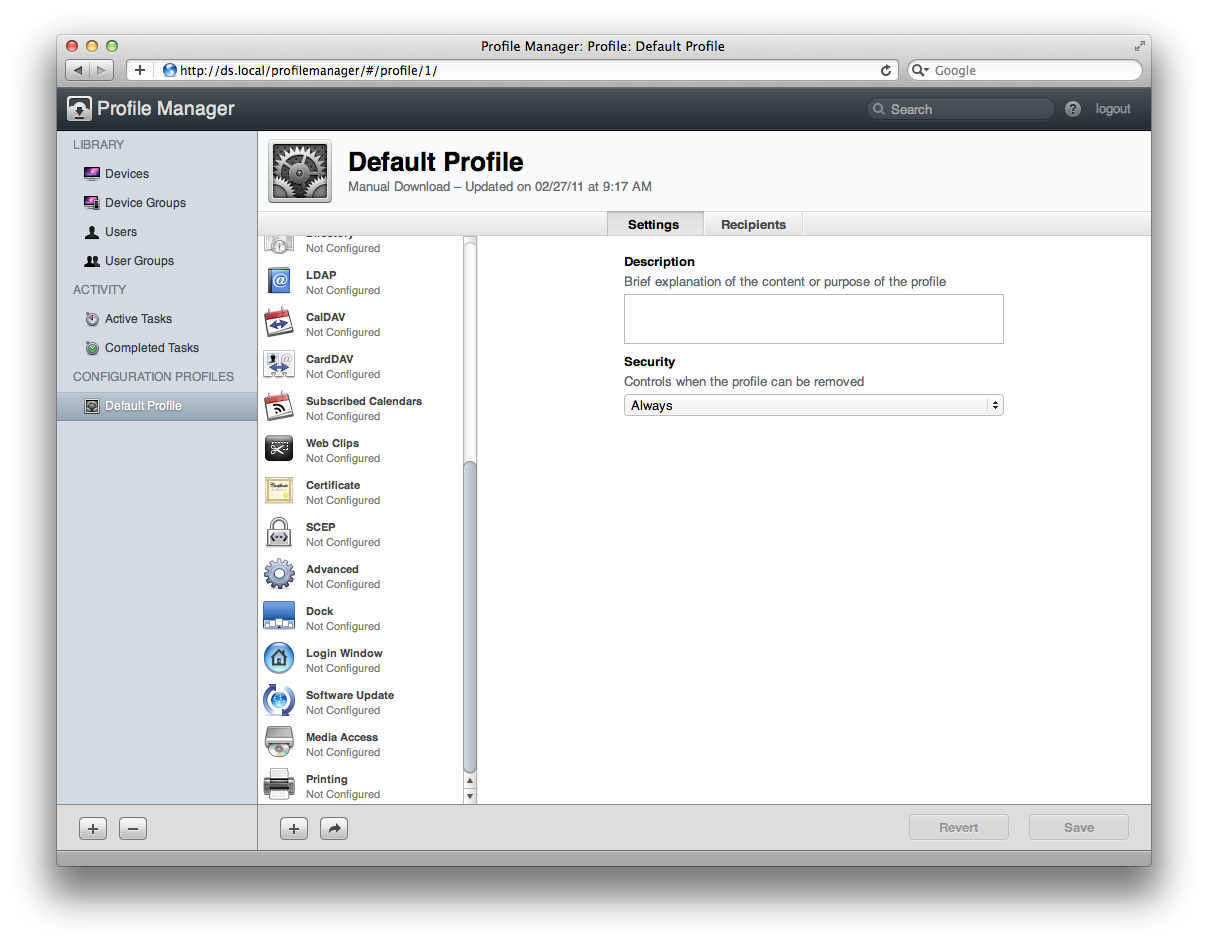This screenshot has height=945, width=1208.
Task: Click the "Login Window" label text
Action: tap(344, 653)
